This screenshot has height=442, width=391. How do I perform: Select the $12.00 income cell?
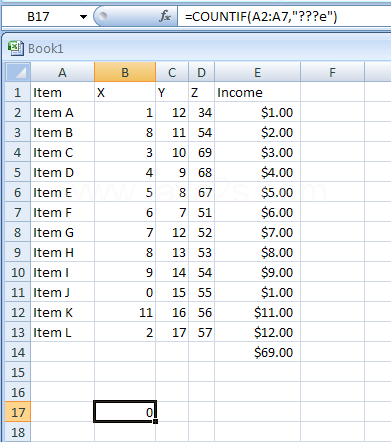[x=257, y=332]
